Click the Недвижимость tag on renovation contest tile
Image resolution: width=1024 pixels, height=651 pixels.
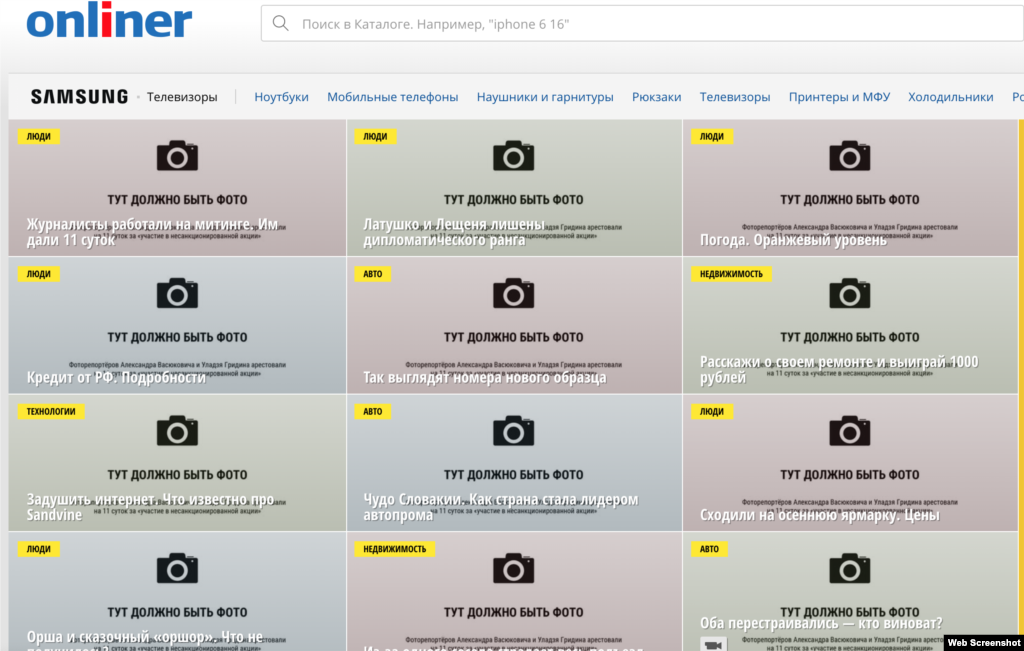(730, 274)
